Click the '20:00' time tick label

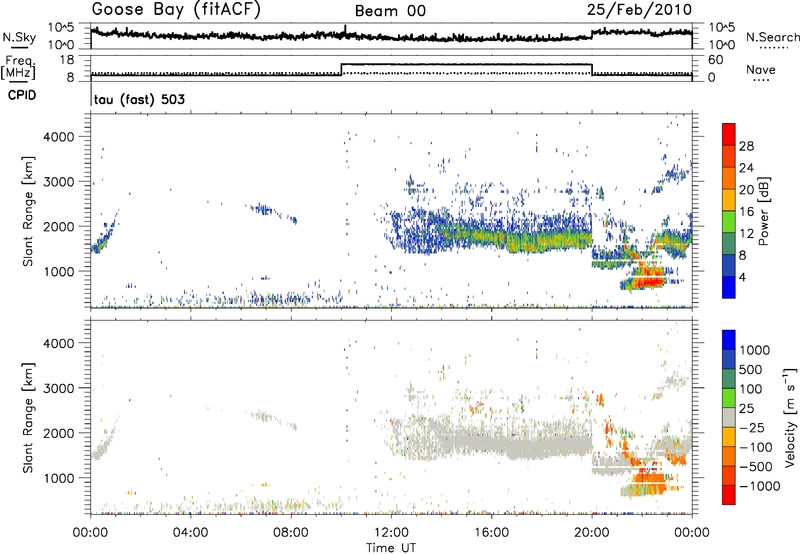pyautogui.click(x=592, y=533)
